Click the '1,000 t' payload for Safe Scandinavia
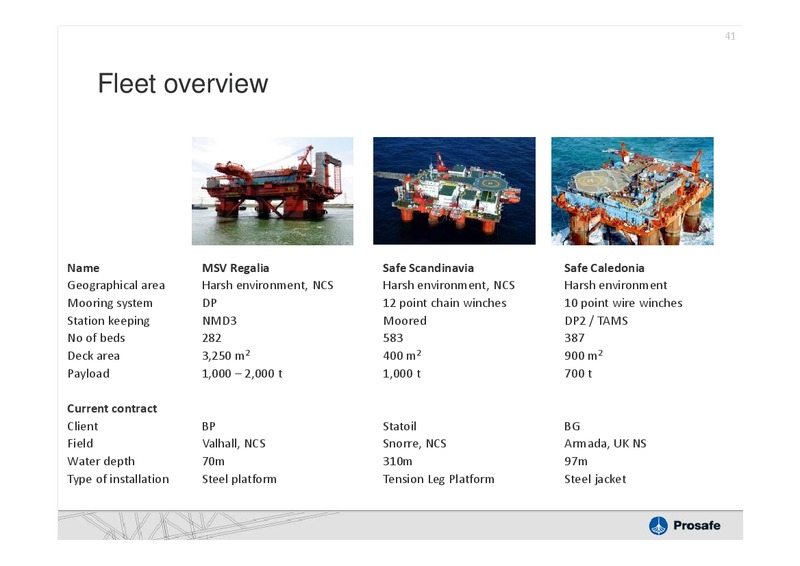 point(402,374)
